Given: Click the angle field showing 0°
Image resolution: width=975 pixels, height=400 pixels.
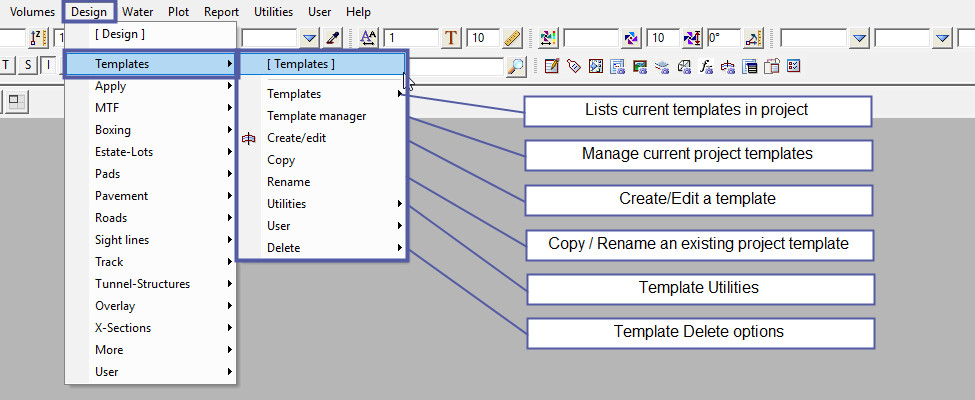Looking at the screenshot, I should click(723, 38).
